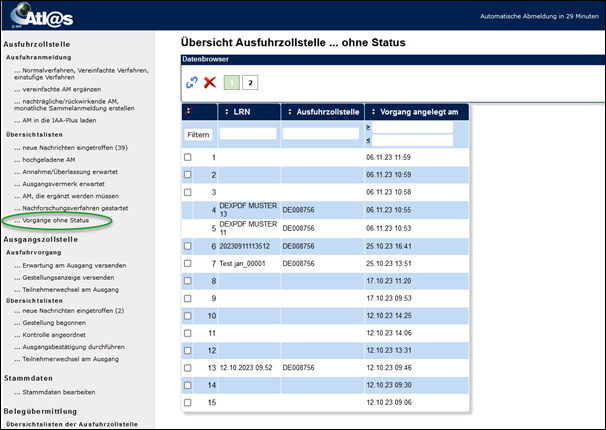Select page 1 in the pager
Screen dimensions: 606x430
(x=230, y=82)
